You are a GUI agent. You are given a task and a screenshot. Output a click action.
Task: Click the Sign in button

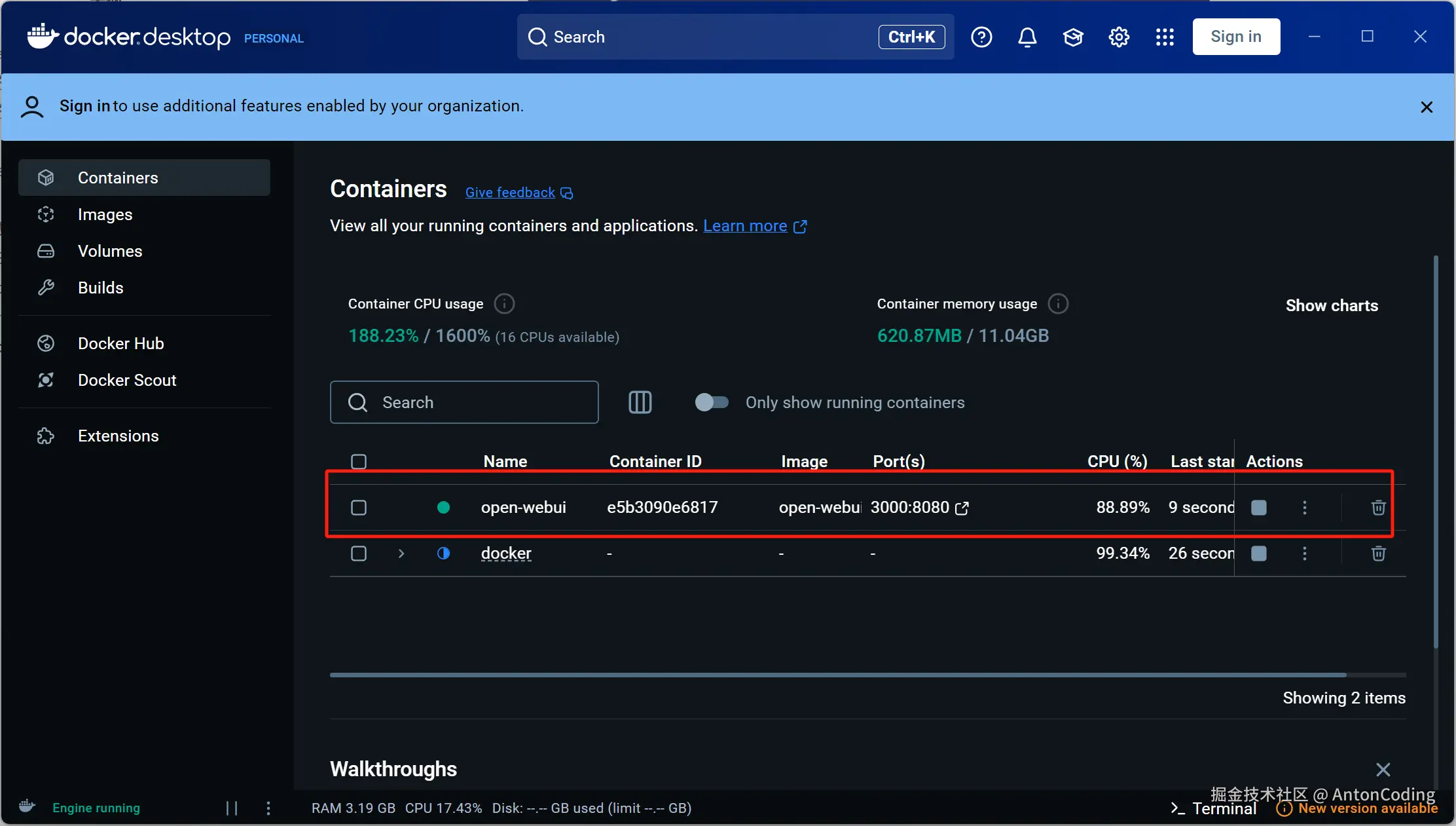pos(1235,37)
